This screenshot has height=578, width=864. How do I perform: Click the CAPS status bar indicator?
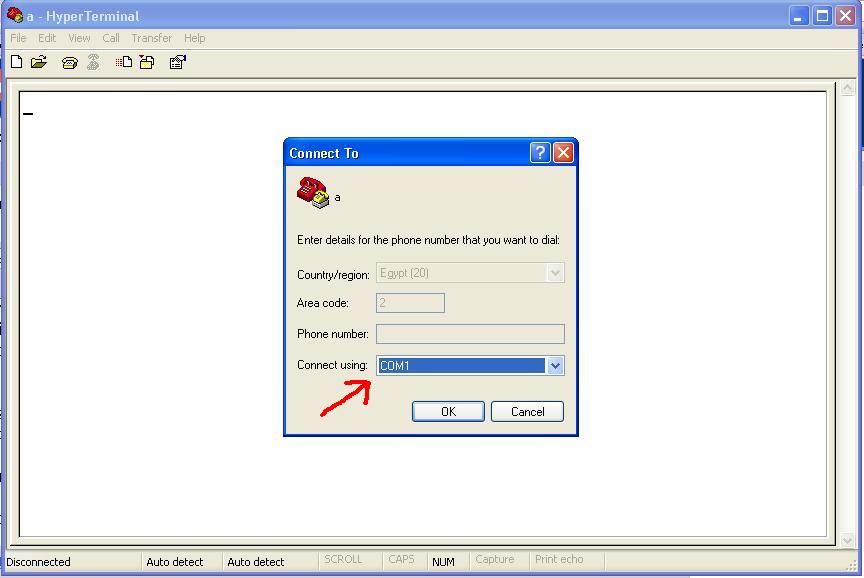coord(401,559)
